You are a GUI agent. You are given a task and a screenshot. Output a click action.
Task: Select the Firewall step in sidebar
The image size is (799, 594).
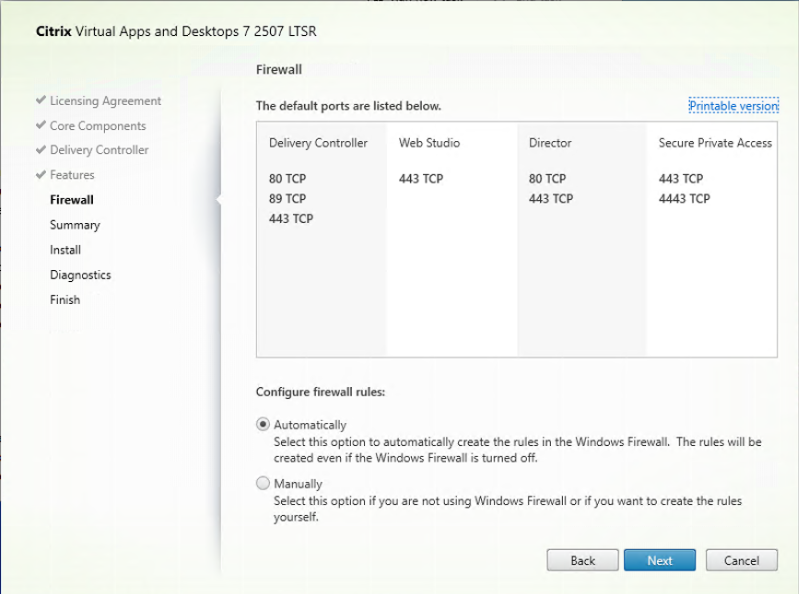click(x=71, y=200)
